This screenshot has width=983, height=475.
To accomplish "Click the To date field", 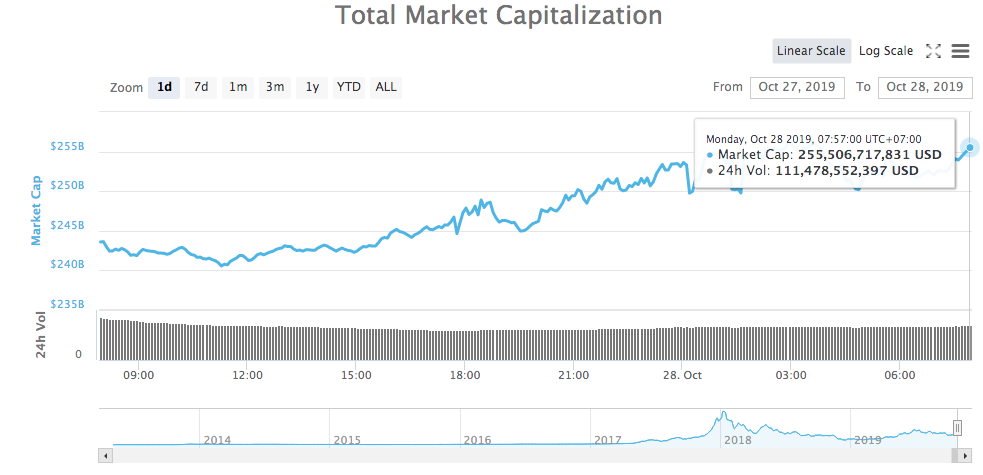I will click(924, 87).
